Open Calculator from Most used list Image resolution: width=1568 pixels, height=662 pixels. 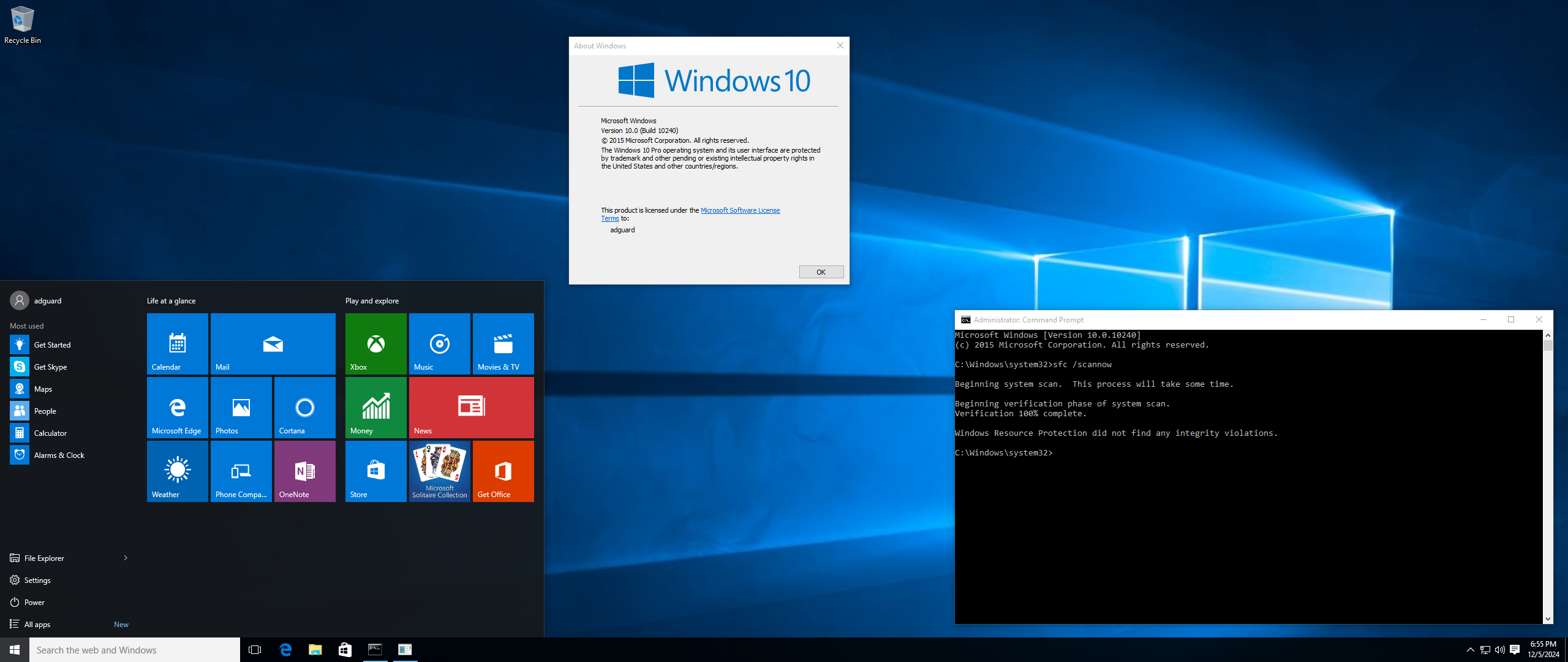(x=70, y=433)
